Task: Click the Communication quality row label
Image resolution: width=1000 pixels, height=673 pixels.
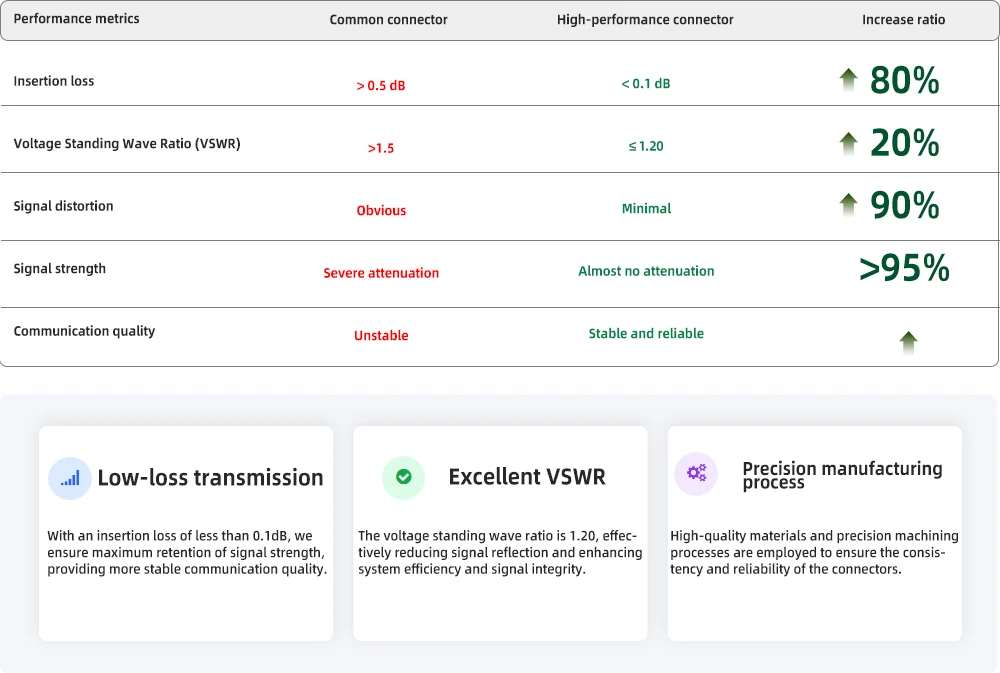Action: [x=84, y=331]
